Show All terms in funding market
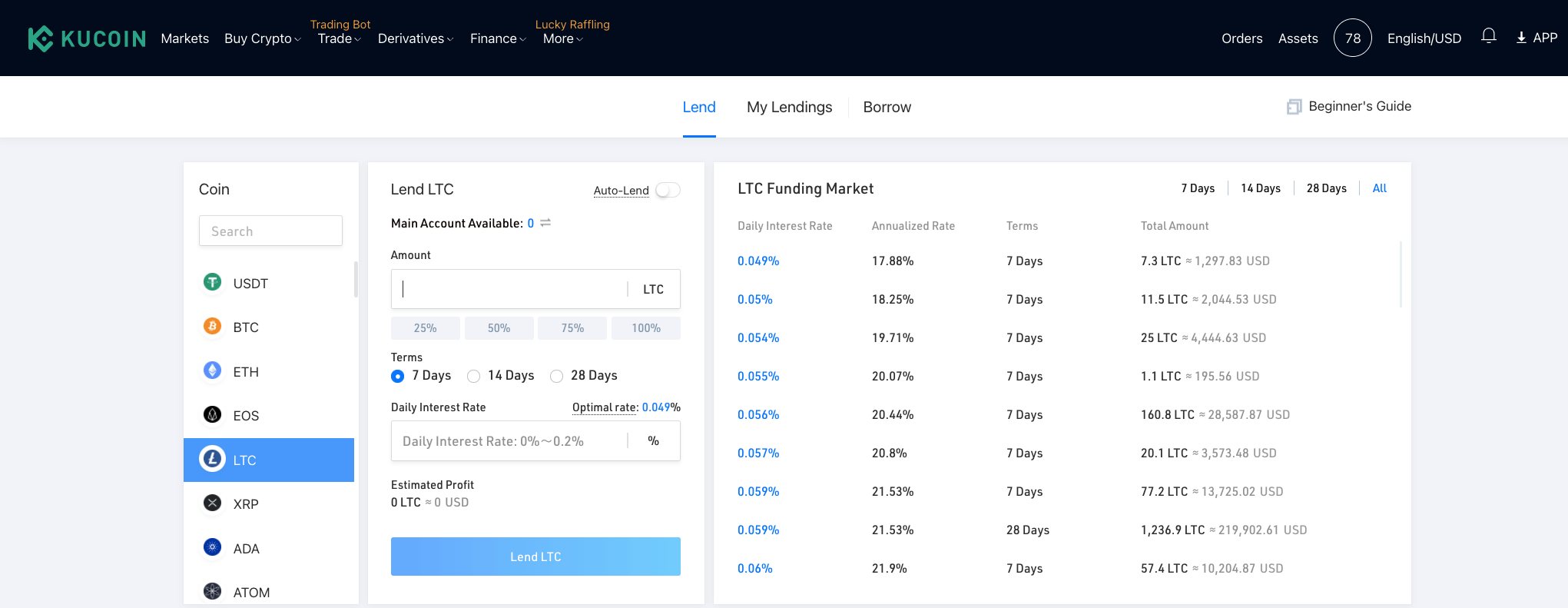Screen dimensions: 1568x608 coord(1380,188)
